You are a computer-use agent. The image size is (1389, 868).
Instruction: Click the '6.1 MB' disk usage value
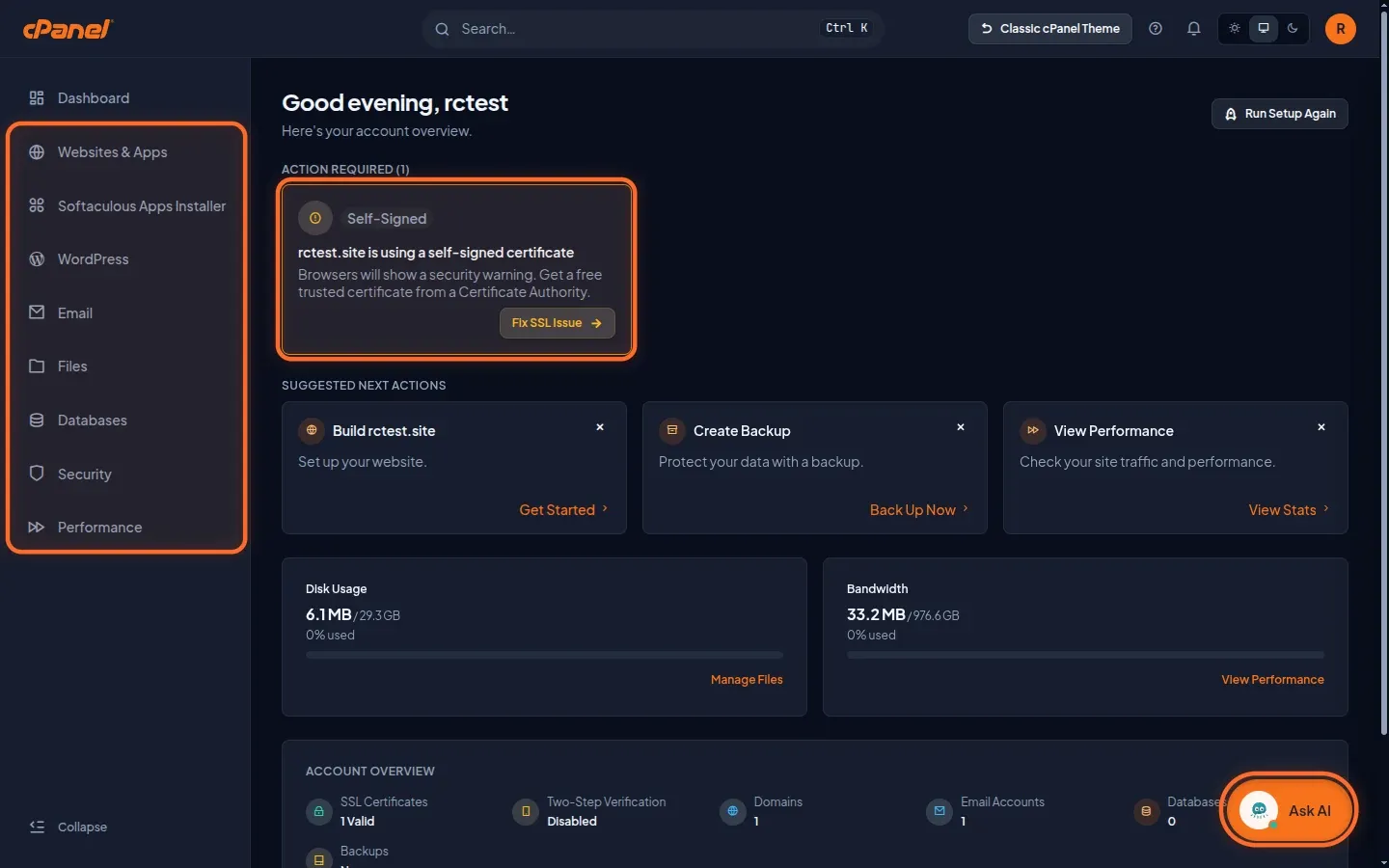(329, 614)
